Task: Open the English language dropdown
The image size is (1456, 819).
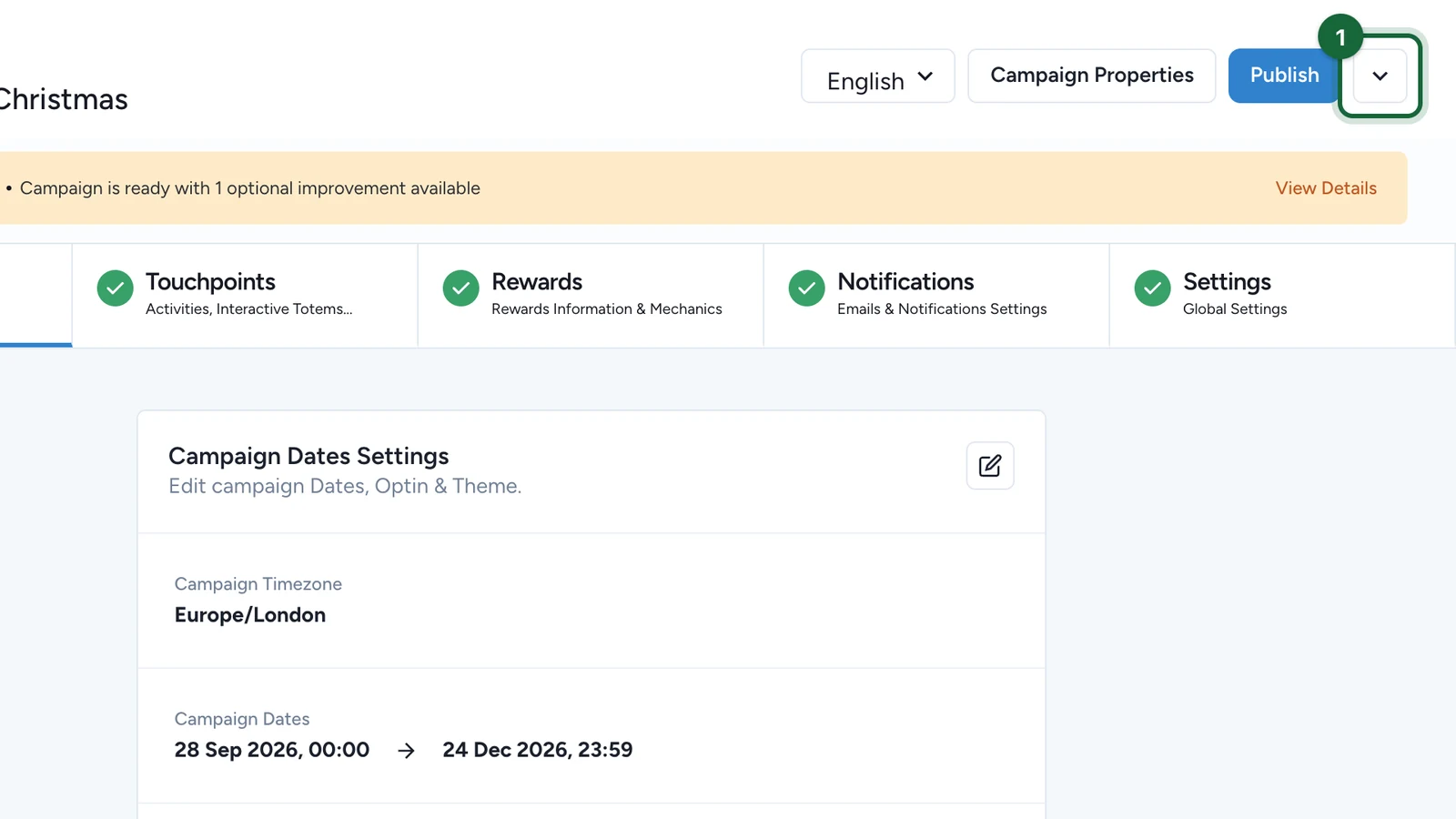Action: 877,76
